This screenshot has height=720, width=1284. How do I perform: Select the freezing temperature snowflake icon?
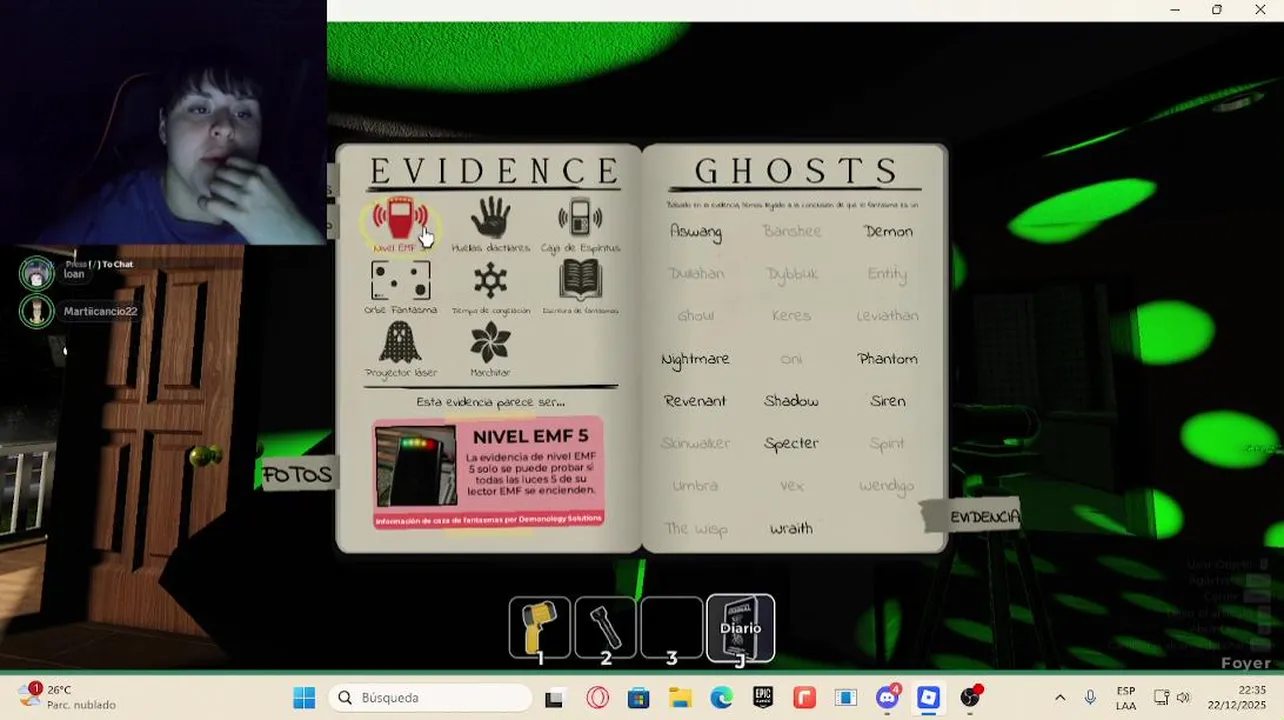tap(490, 282)
